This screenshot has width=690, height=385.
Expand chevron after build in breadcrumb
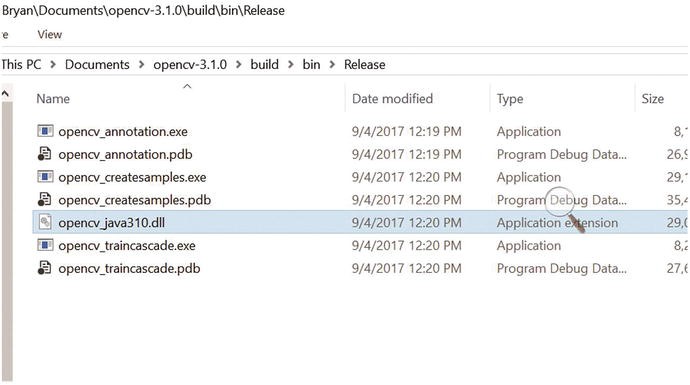[290, 65]
